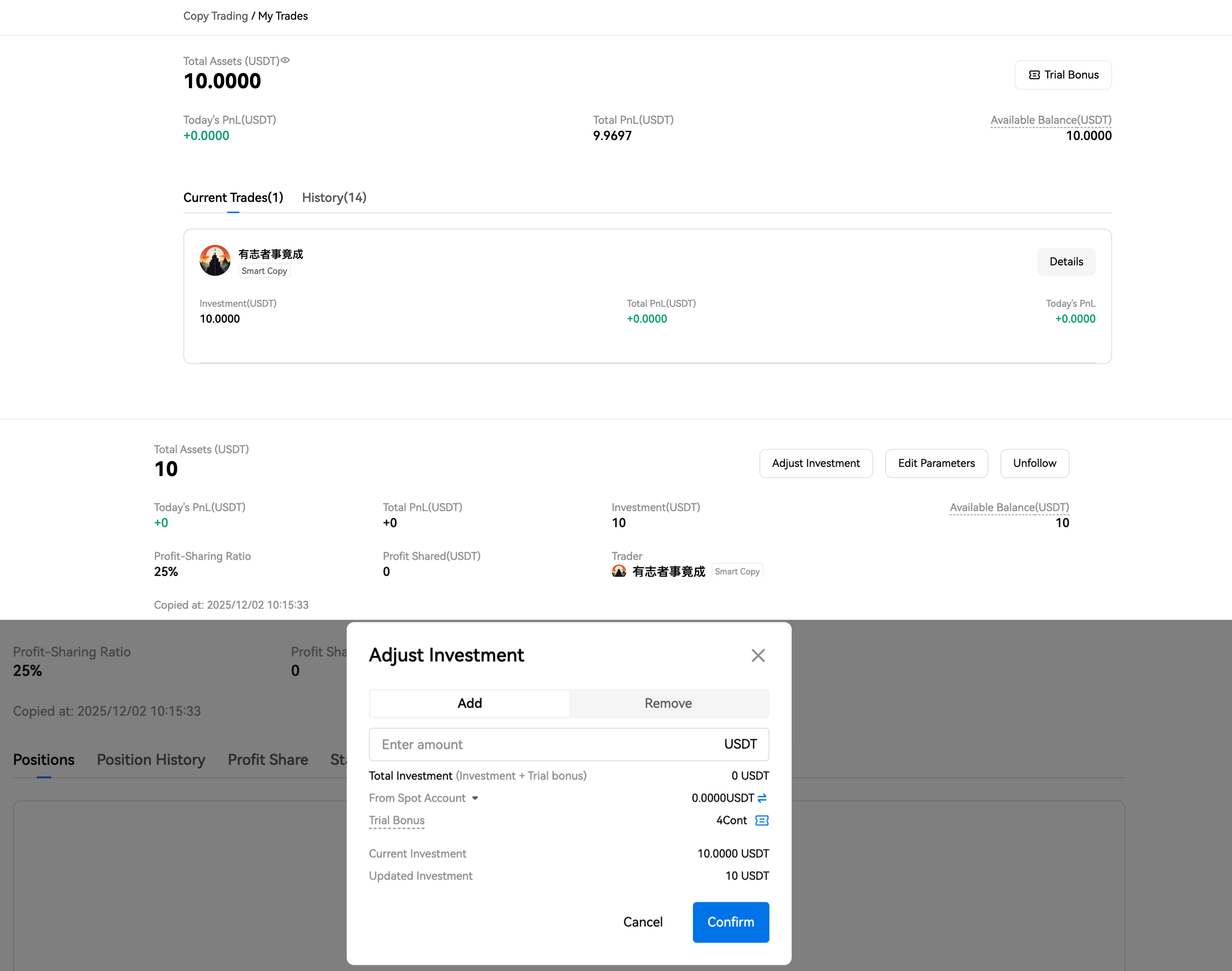Click Cancel in Adjust Investment dialog
This screenshot has width=1232, height=971.
642,922
